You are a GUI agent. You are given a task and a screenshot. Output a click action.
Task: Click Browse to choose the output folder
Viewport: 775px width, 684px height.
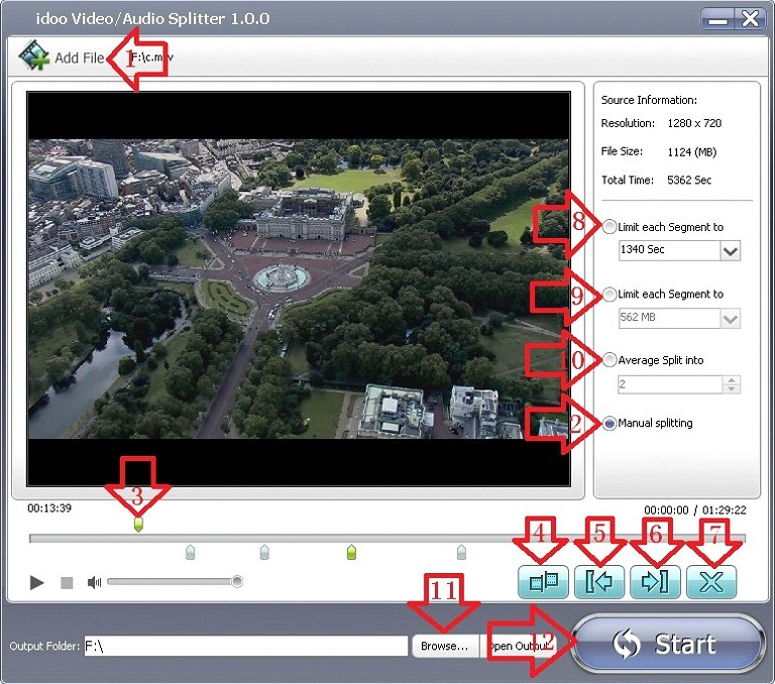443,646
